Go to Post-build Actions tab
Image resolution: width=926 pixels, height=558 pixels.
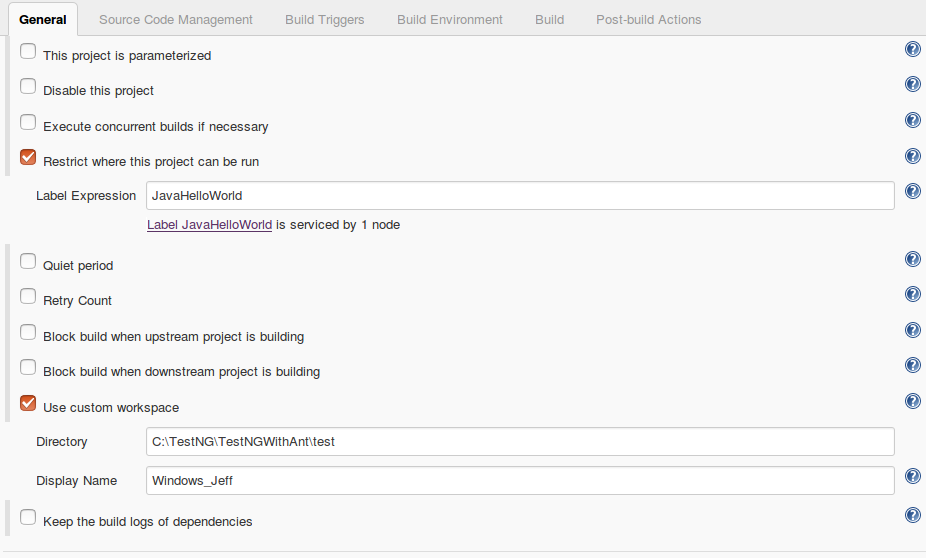click(x=648, y=19)
